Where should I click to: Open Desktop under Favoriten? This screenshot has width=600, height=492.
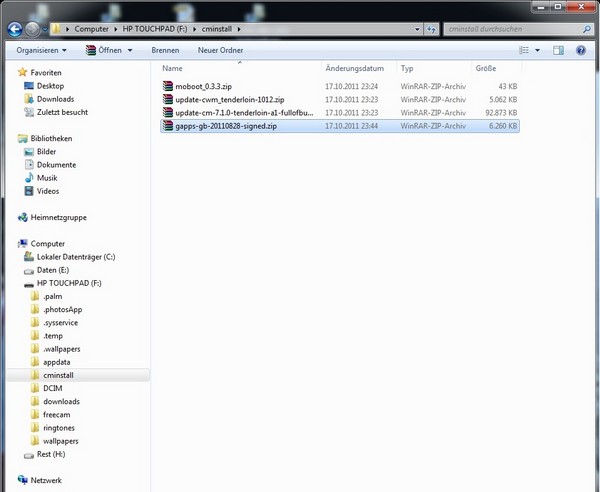[50, 86]
